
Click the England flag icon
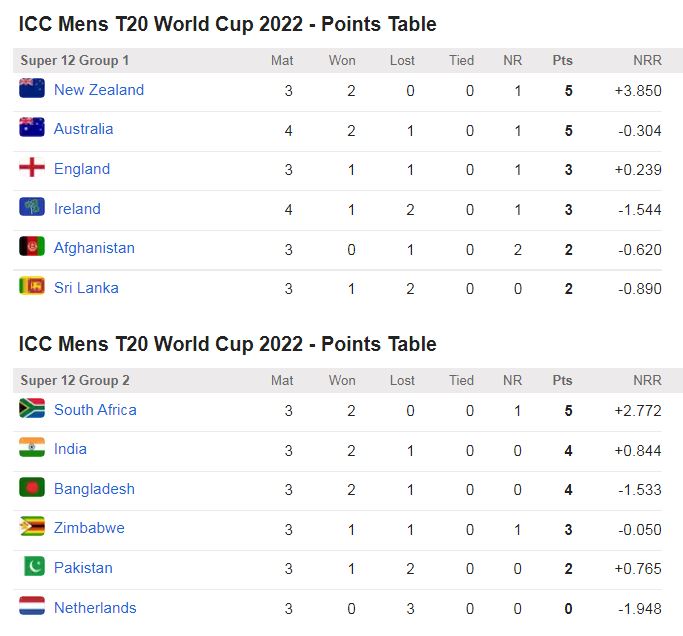(32, 168)
